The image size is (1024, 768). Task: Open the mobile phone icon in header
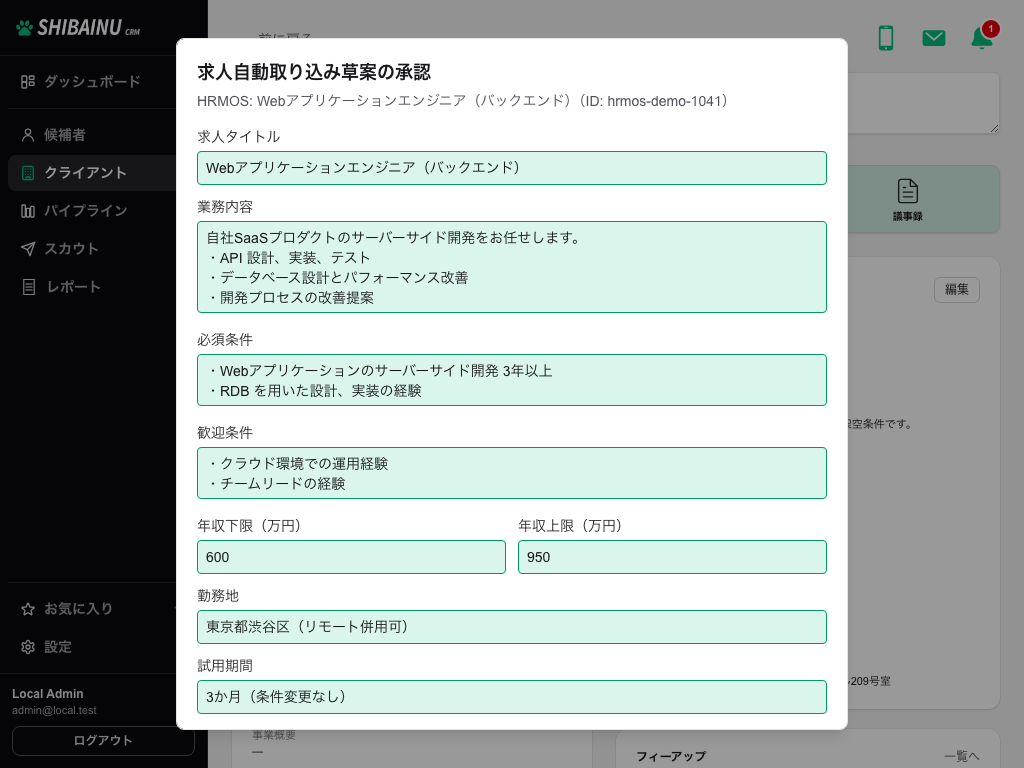[x=886, y=38]
